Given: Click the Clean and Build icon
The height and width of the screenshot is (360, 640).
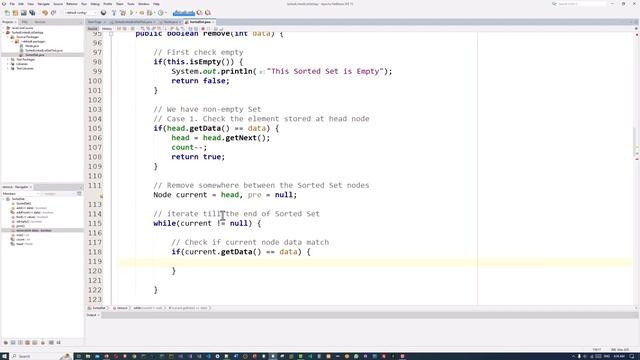Looking at the screenshot, I should (x=122, y=13).
